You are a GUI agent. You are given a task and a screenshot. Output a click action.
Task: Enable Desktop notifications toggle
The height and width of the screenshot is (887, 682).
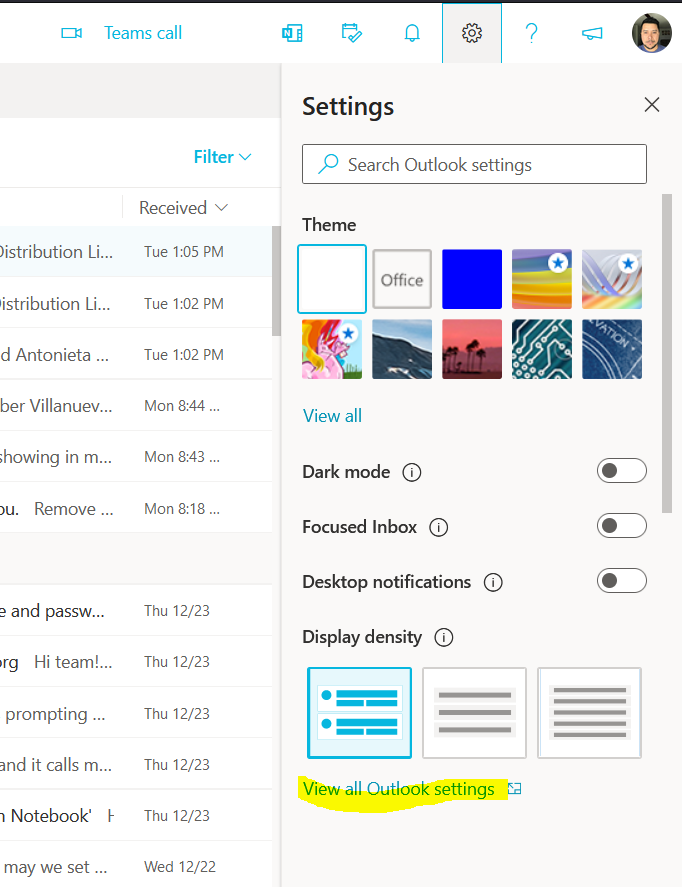point(621,581)
